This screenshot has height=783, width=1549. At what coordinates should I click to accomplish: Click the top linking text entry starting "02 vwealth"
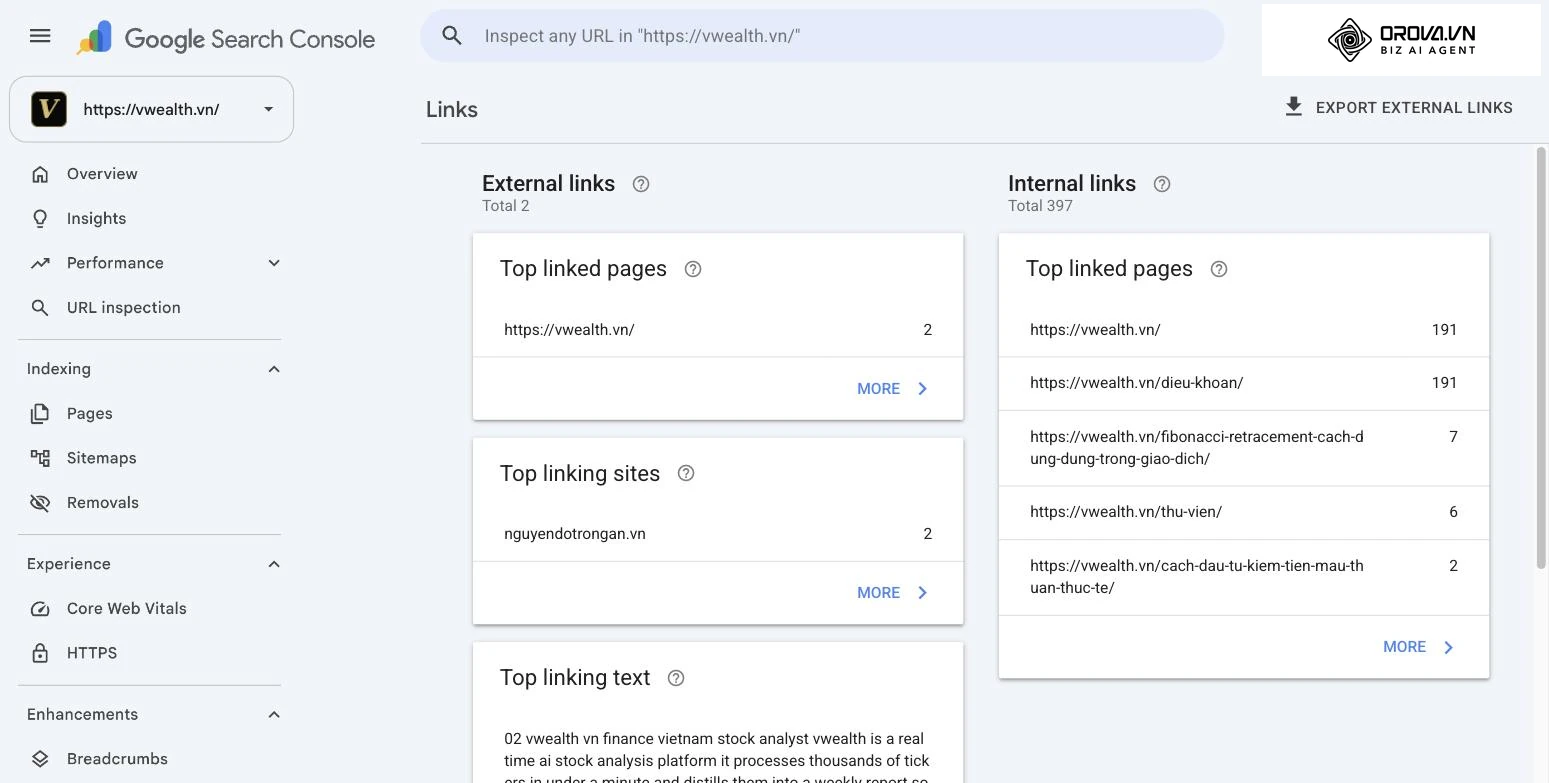coord(718,760)
